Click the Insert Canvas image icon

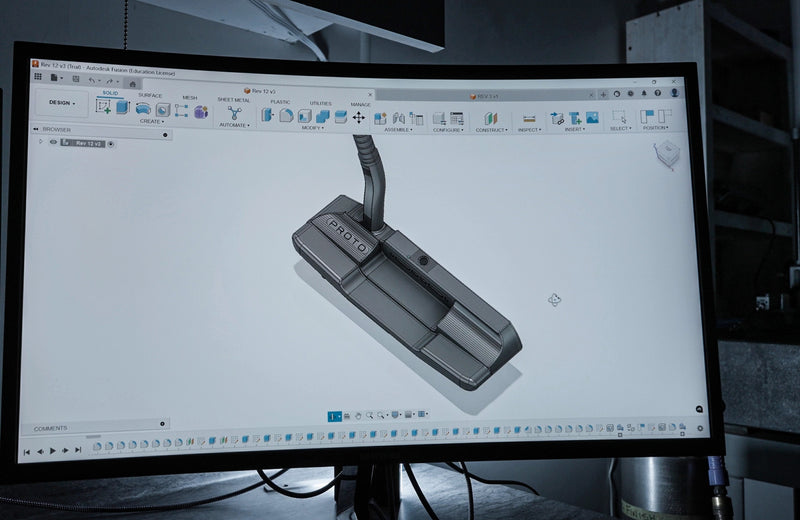[x=592, y=118]
